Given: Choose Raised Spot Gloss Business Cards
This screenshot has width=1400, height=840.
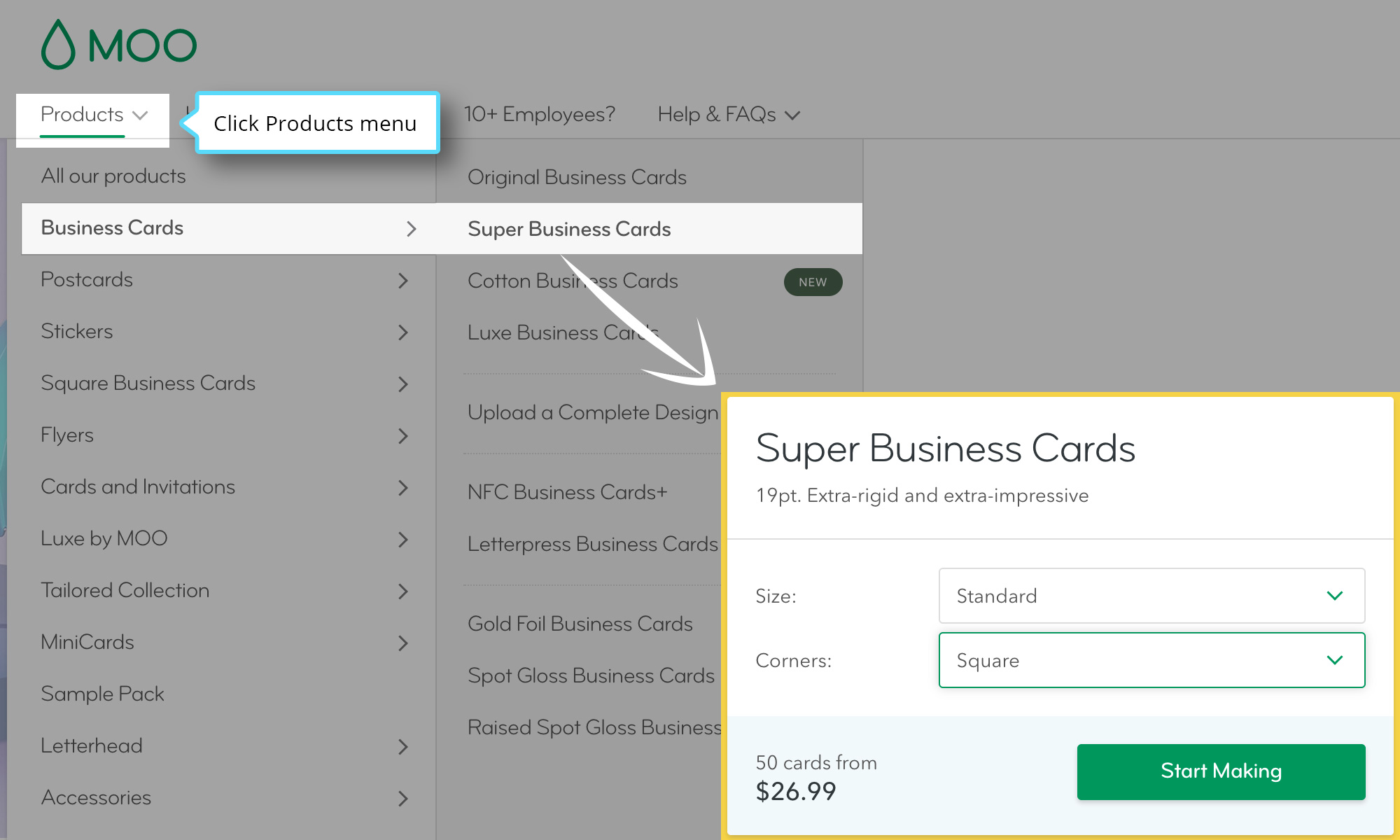Looking at the screenshot, I should (x=594, y=727).
